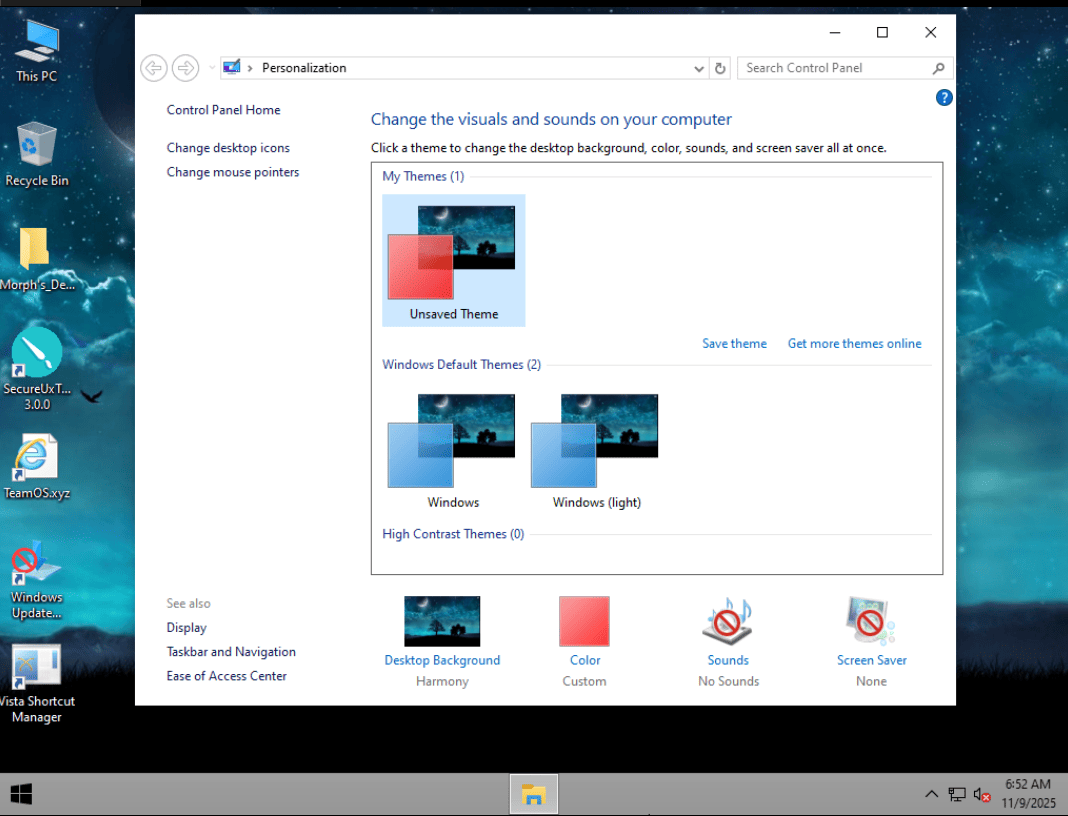The width and height of the screenshot is (1068, 816).
Task: Open Desktop Background settings thumbnail
Action: coord(442,621)
